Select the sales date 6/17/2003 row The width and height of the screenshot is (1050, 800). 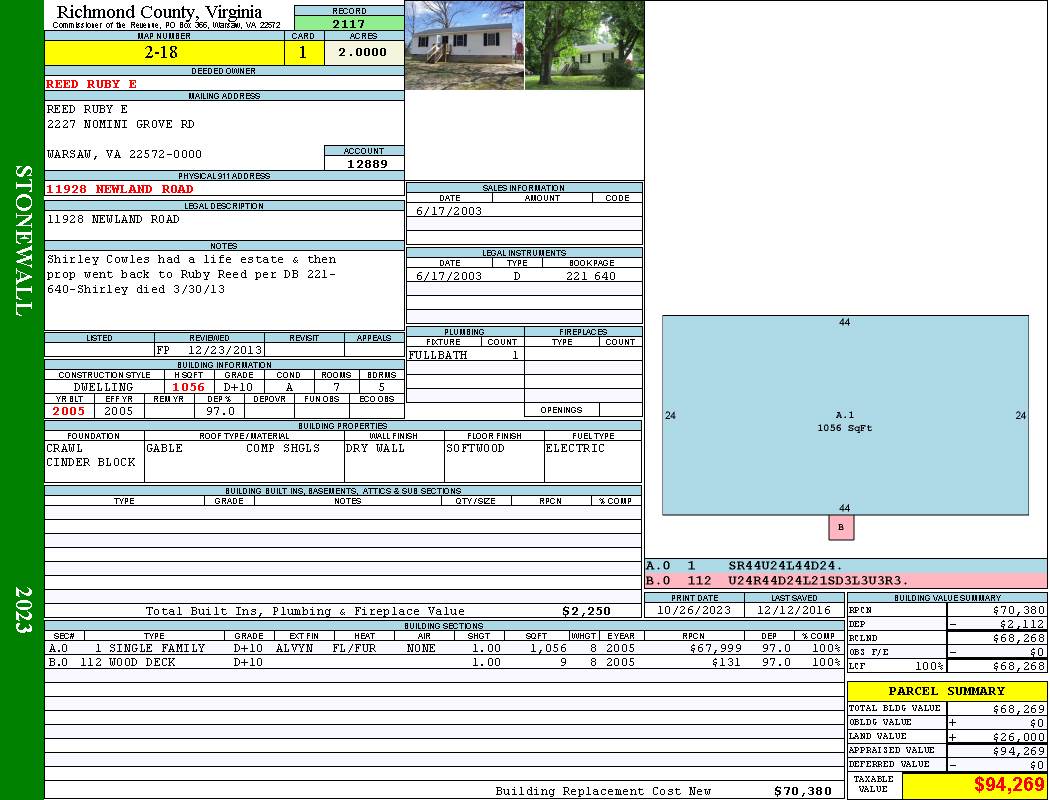click(x=449, y=211)
